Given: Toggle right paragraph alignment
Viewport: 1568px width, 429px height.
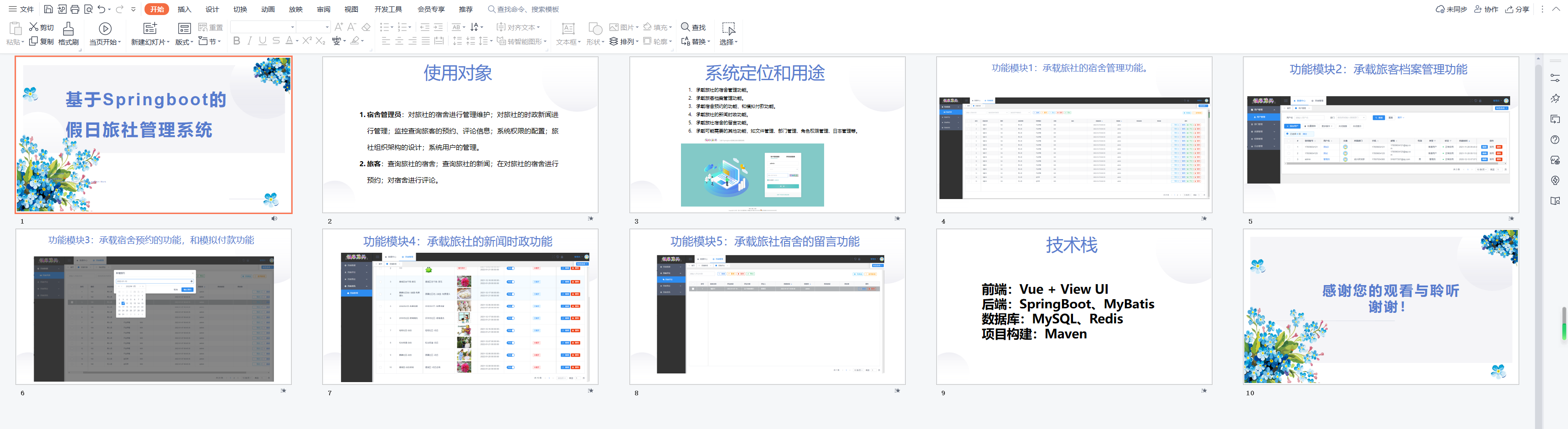Looking at the screenshot, I should tap(413, 41).
